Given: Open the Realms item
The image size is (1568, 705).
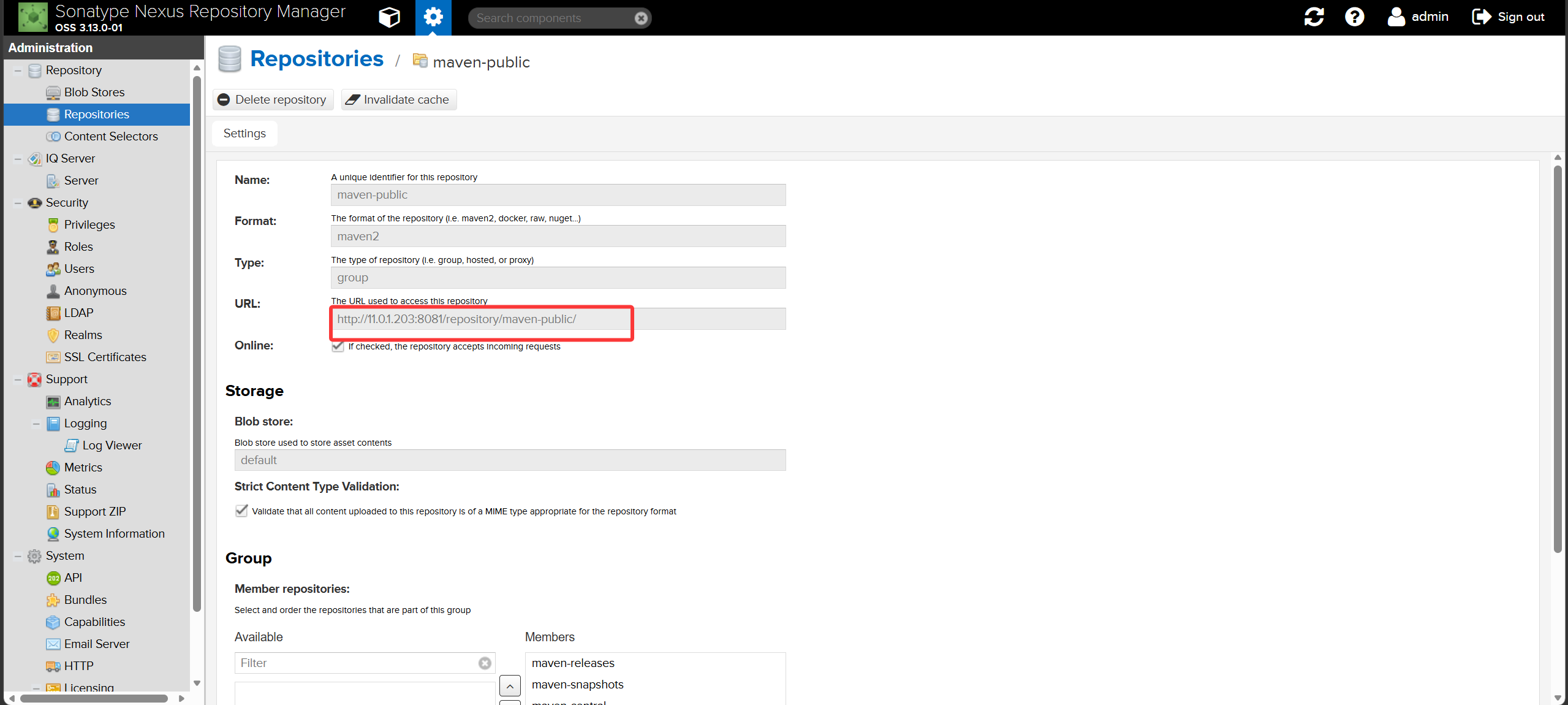Looking at the screenshot, I should tap(83, 335).
